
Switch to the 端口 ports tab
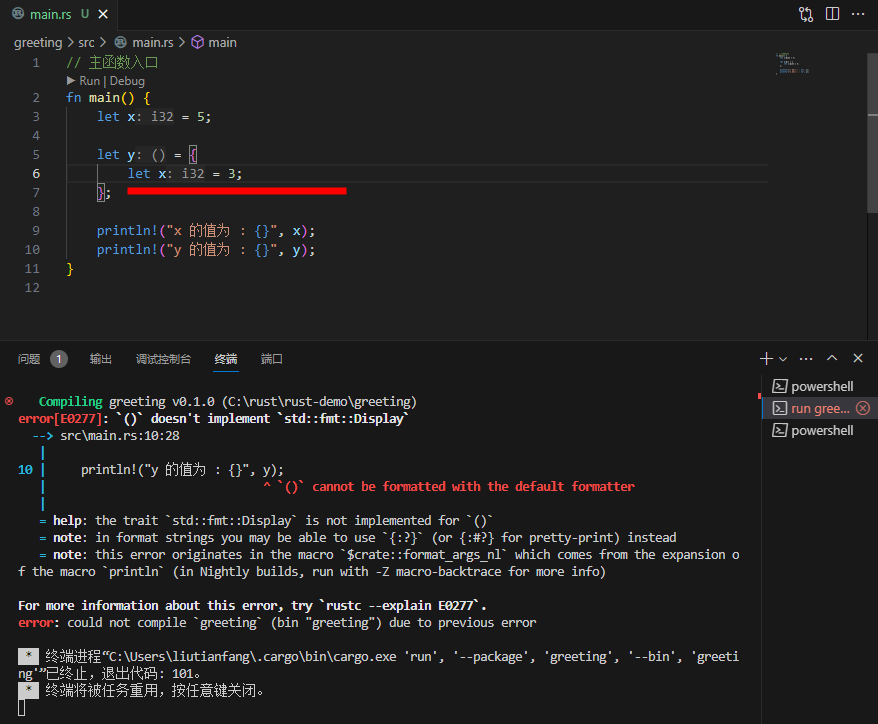pos(272,359)
